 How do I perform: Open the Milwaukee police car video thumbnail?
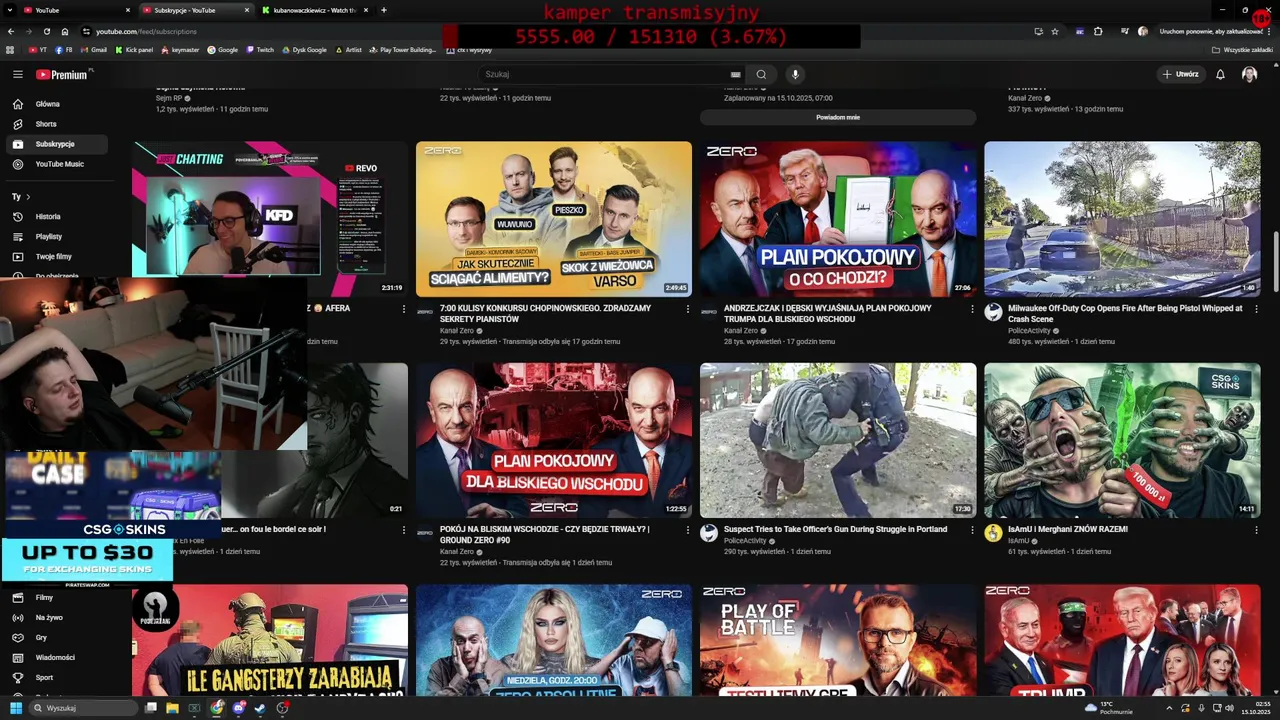point(1122,219)
